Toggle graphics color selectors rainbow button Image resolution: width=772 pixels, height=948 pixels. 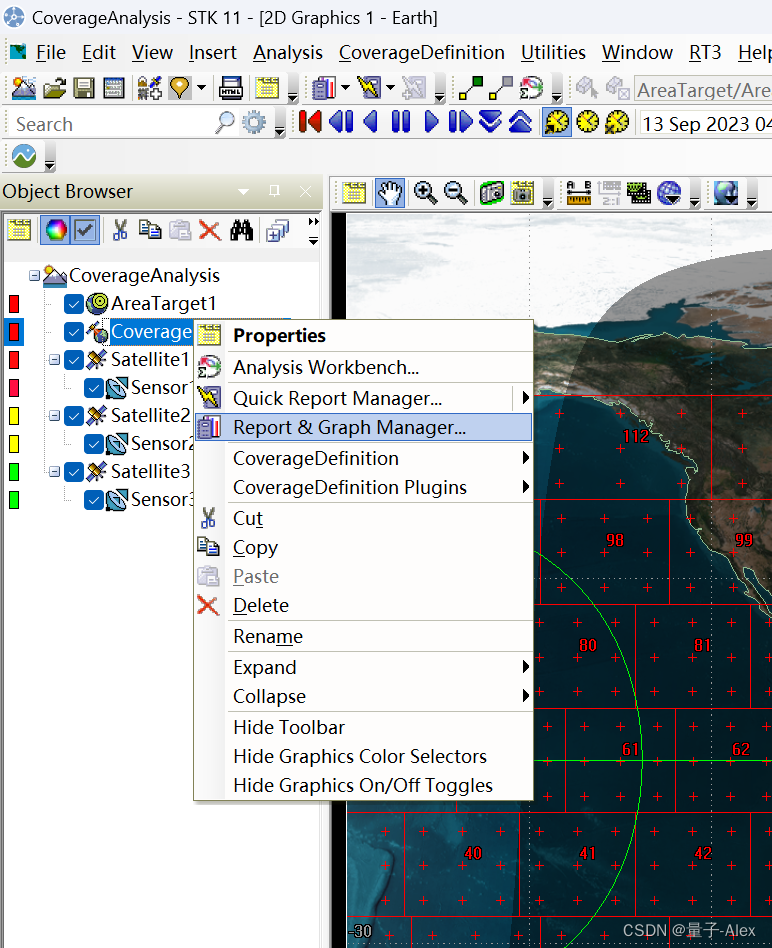coord(56,230)
